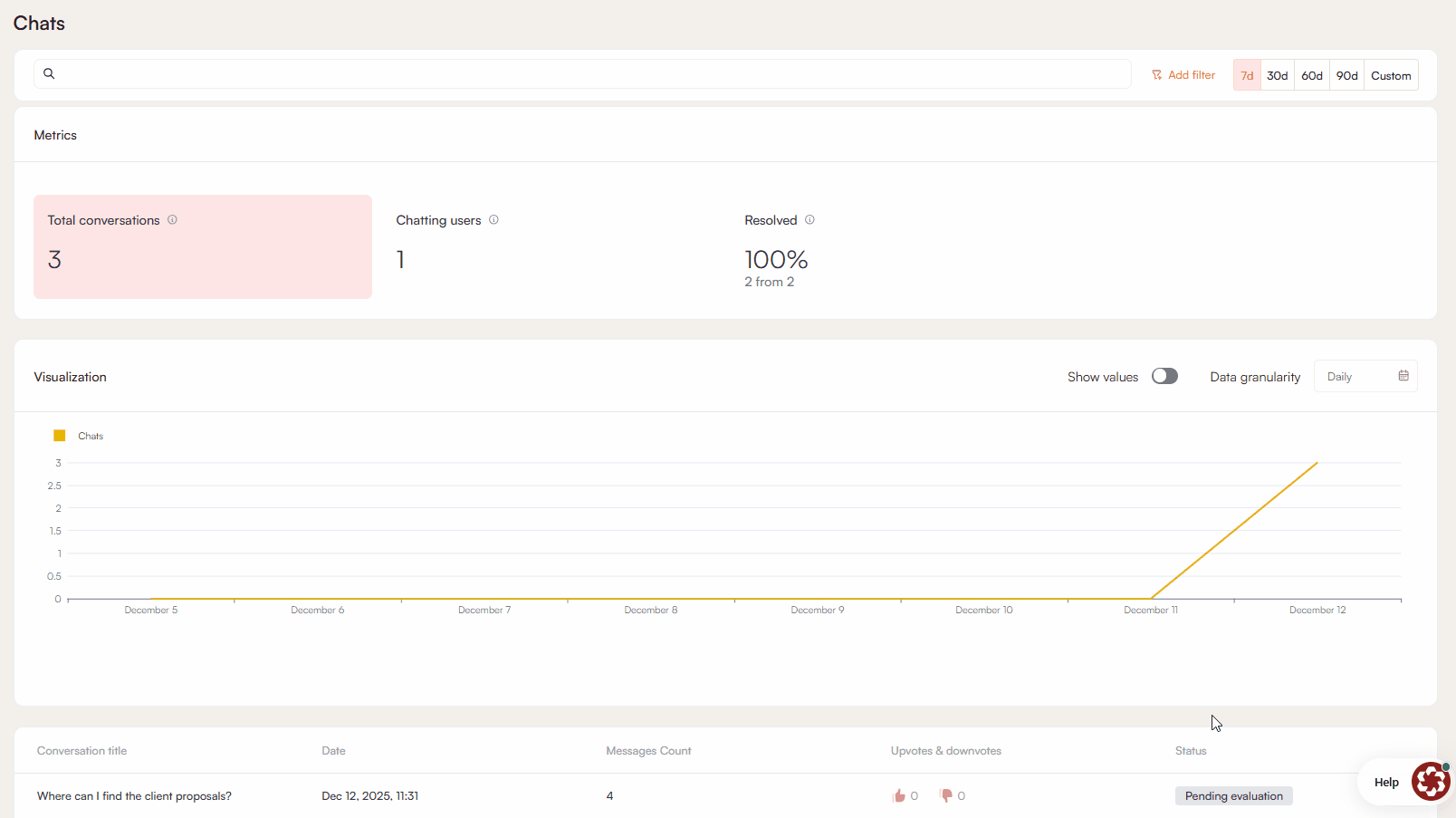Open conversation 'Where can I find the client proposals?'
Image resolution: width=1456 pixels, height=818 pixels.
(134, 795)
